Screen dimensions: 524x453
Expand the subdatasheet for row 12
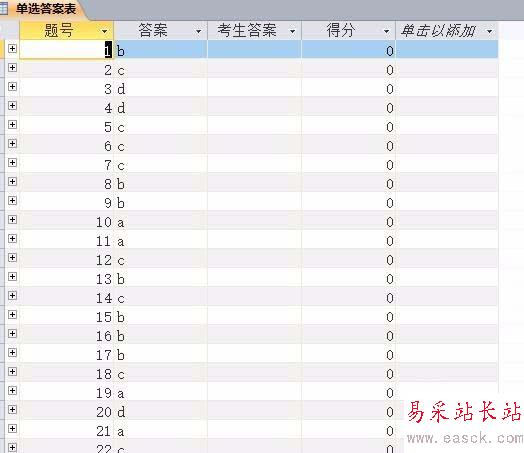pos(12,258)
